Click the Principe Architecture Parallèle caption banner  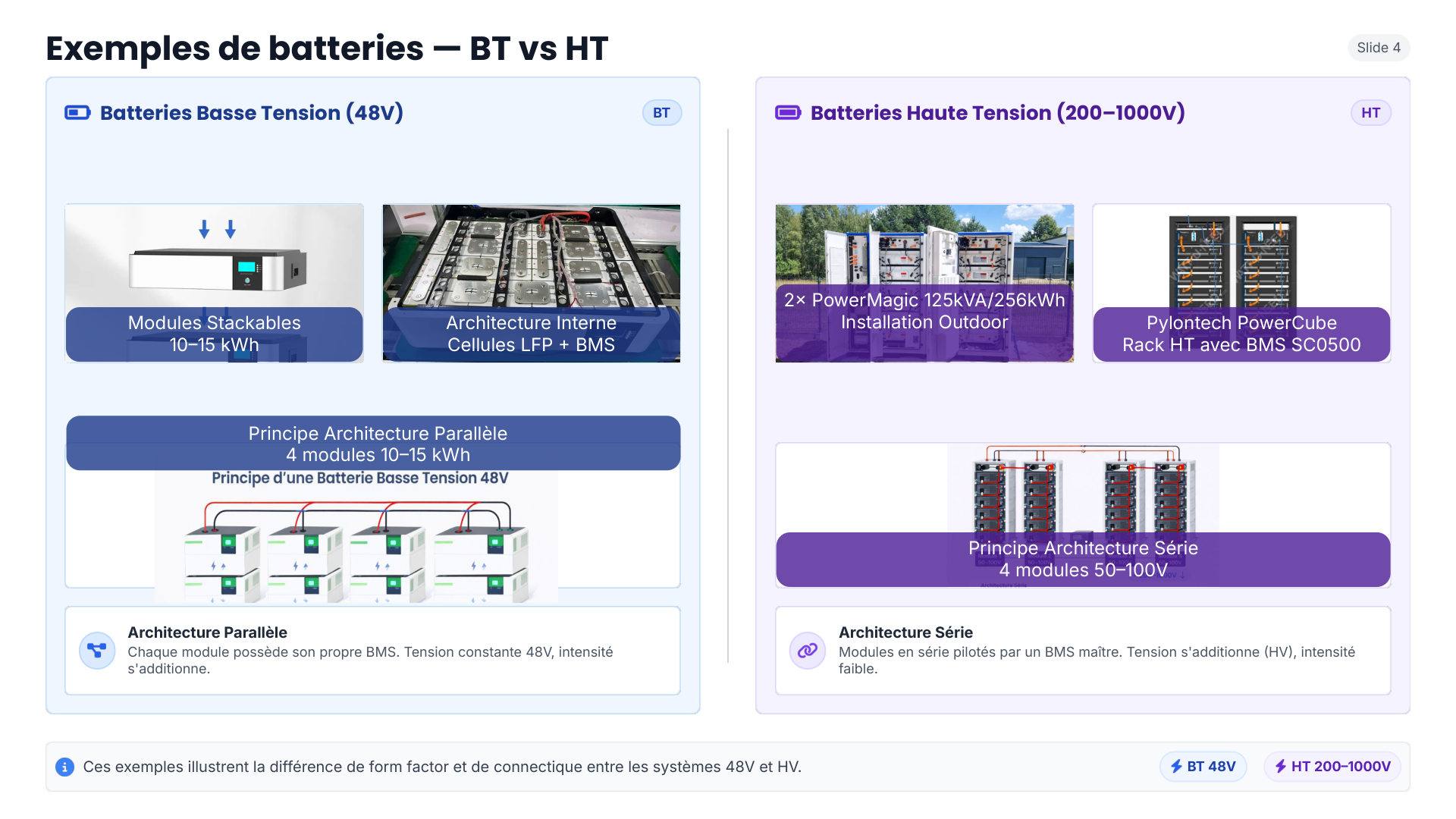pyautogui.click(x=373, y=444)
